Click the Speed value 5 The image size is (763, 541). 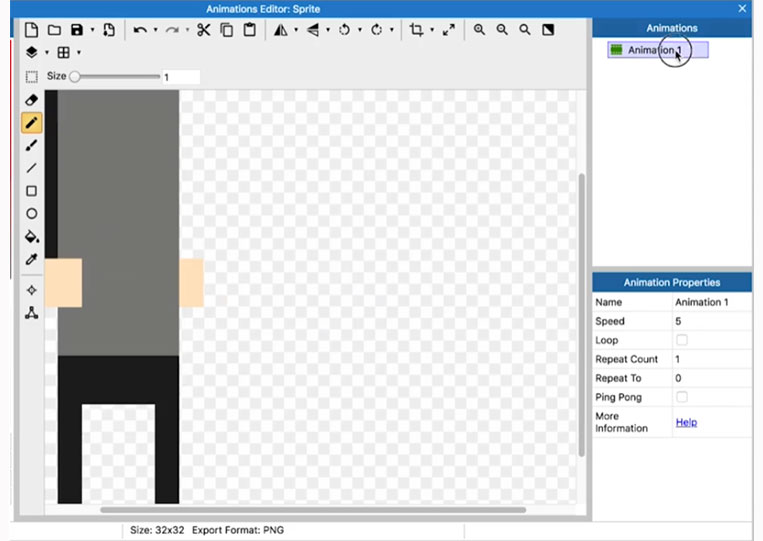678,321
